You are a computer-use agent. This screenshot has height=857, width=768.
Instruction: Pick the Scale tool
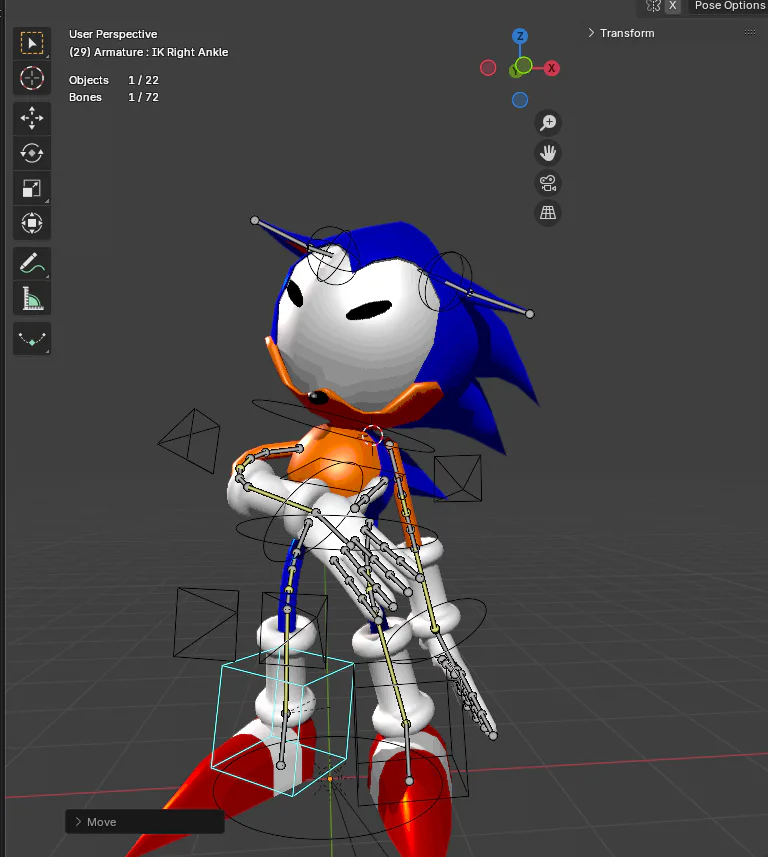pyautogui.click(x=32, y=188)
